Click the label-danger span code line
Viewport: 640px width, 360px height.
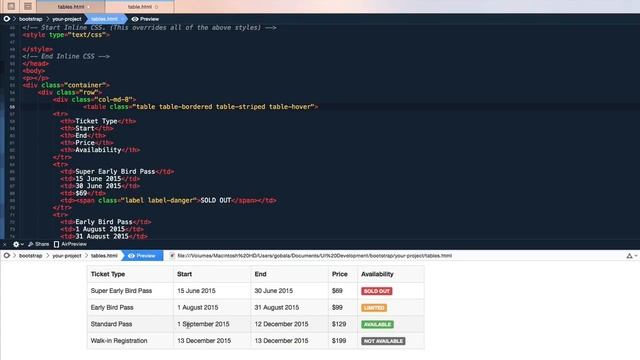coord(168,200)
